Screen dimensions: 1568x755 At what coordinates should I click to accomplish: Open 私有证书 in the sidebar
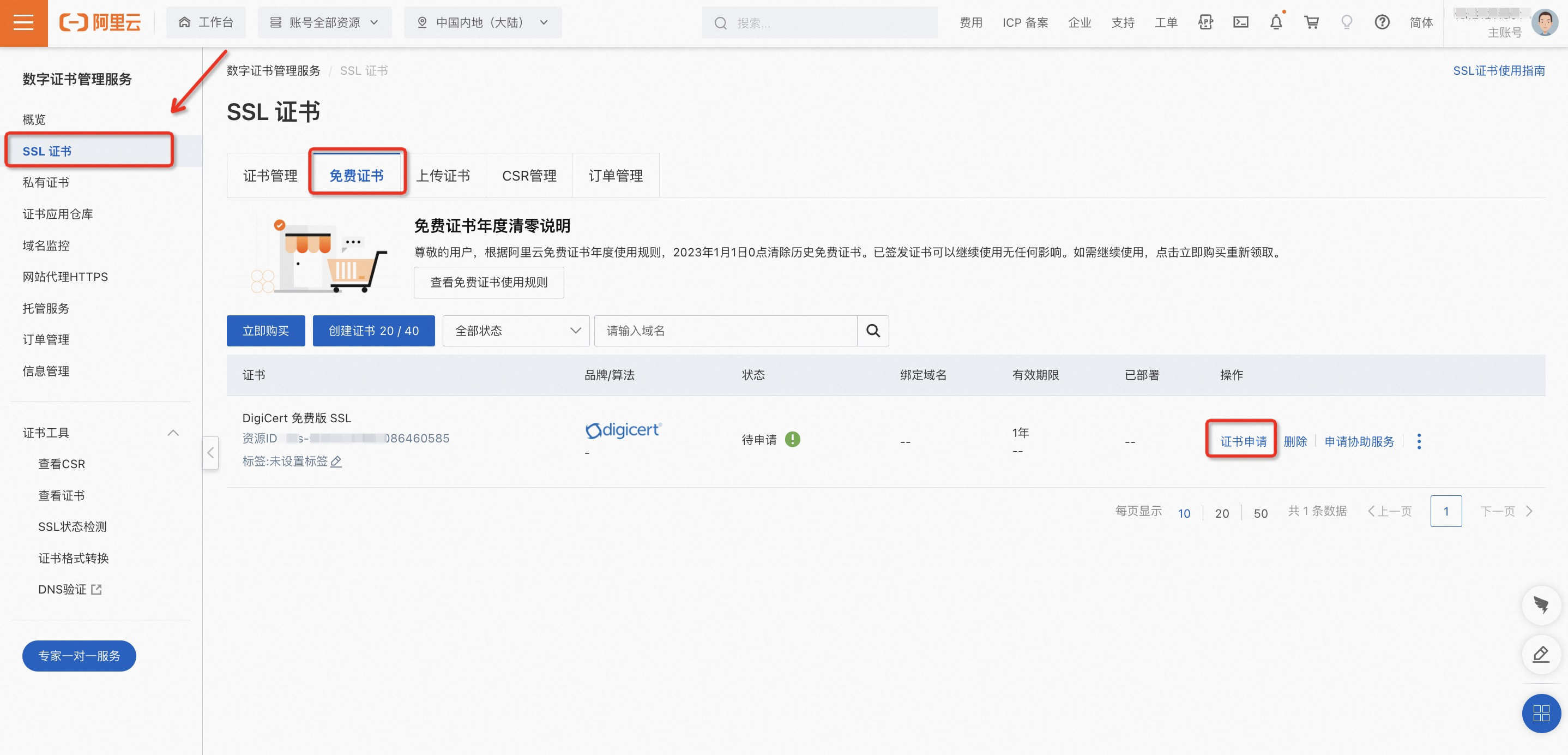click(x=46, y=183)
